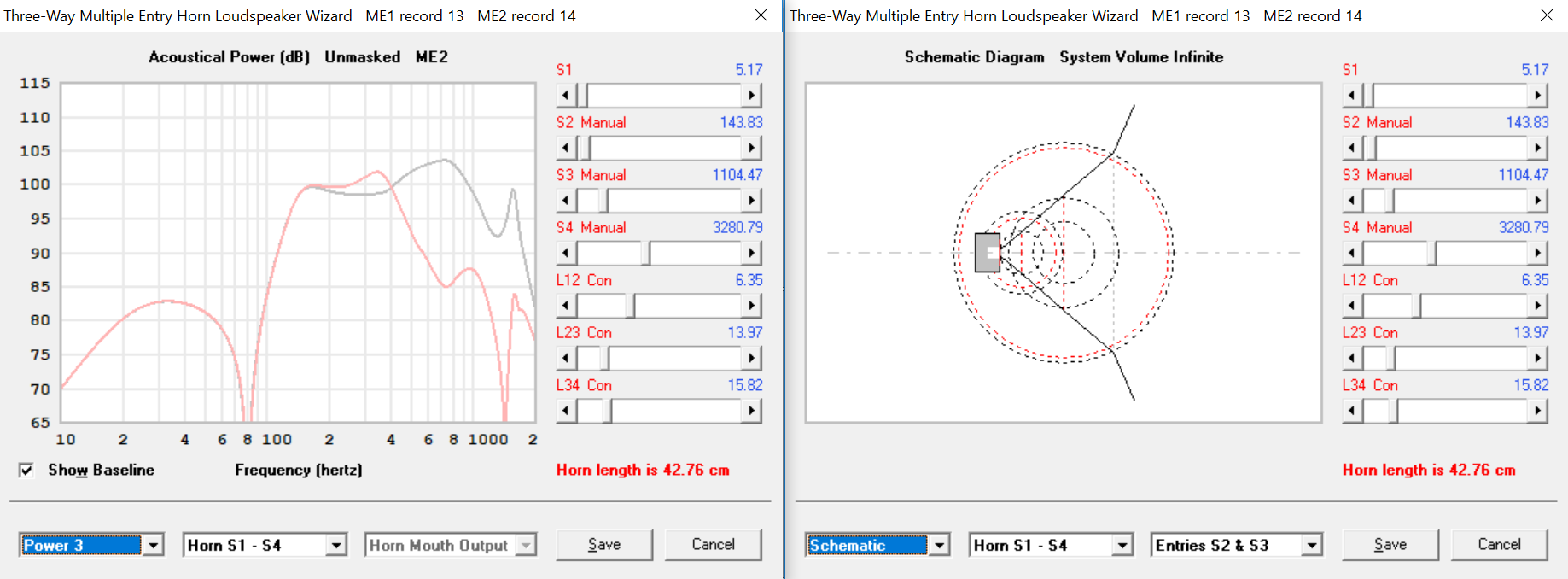Viewport: 1568px width, 579px height.
Task: Click S4 value 3280.79 in schematic window
Action: point(1524,227)
